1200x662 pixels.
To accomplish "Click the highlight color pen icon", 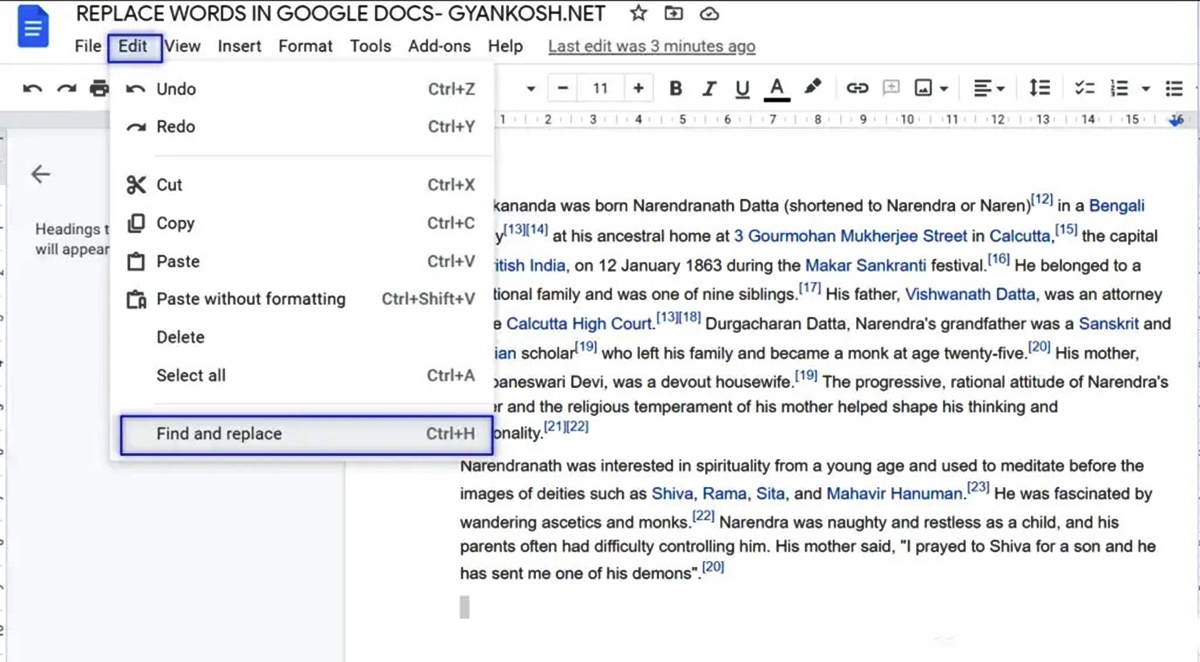I will pos(813,88).
